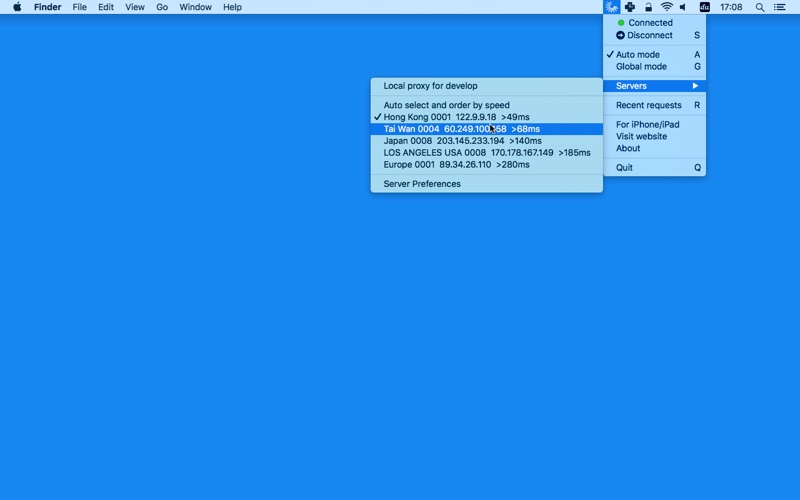800x500 pixels.
Task: Select Hong Kong 0001 server
Action: (x=487, y=117)
